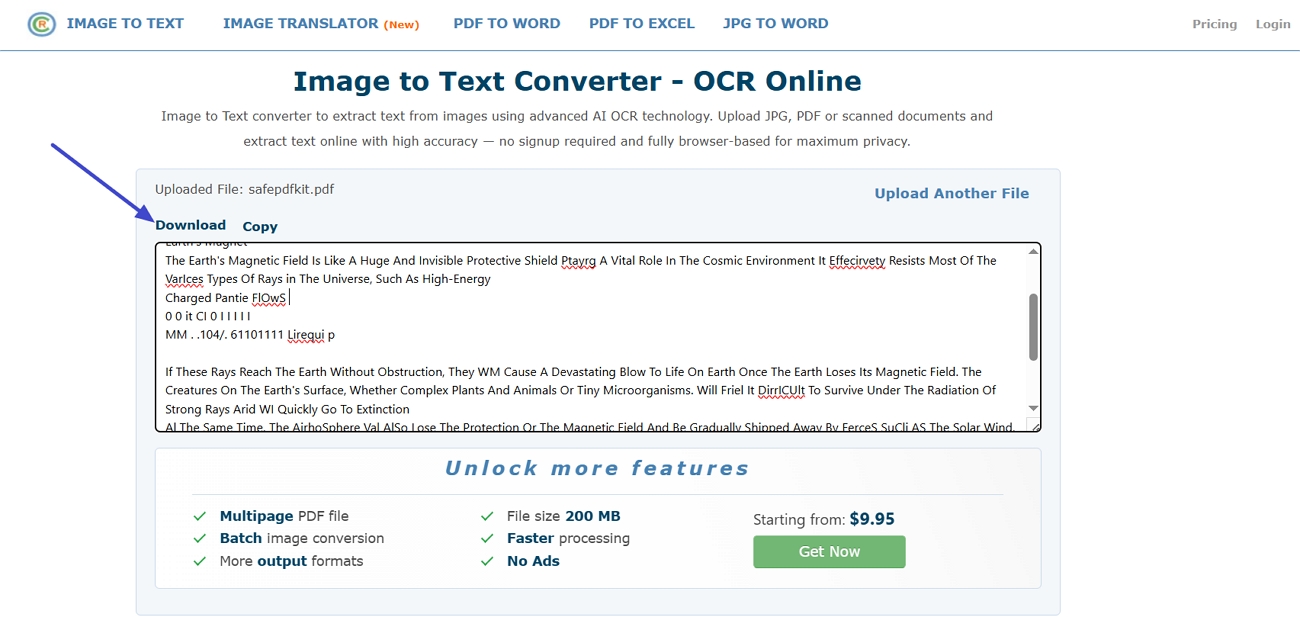
Task: Click the checkmark icon beside File size 200 MB
Action: (x=487, y=516)
